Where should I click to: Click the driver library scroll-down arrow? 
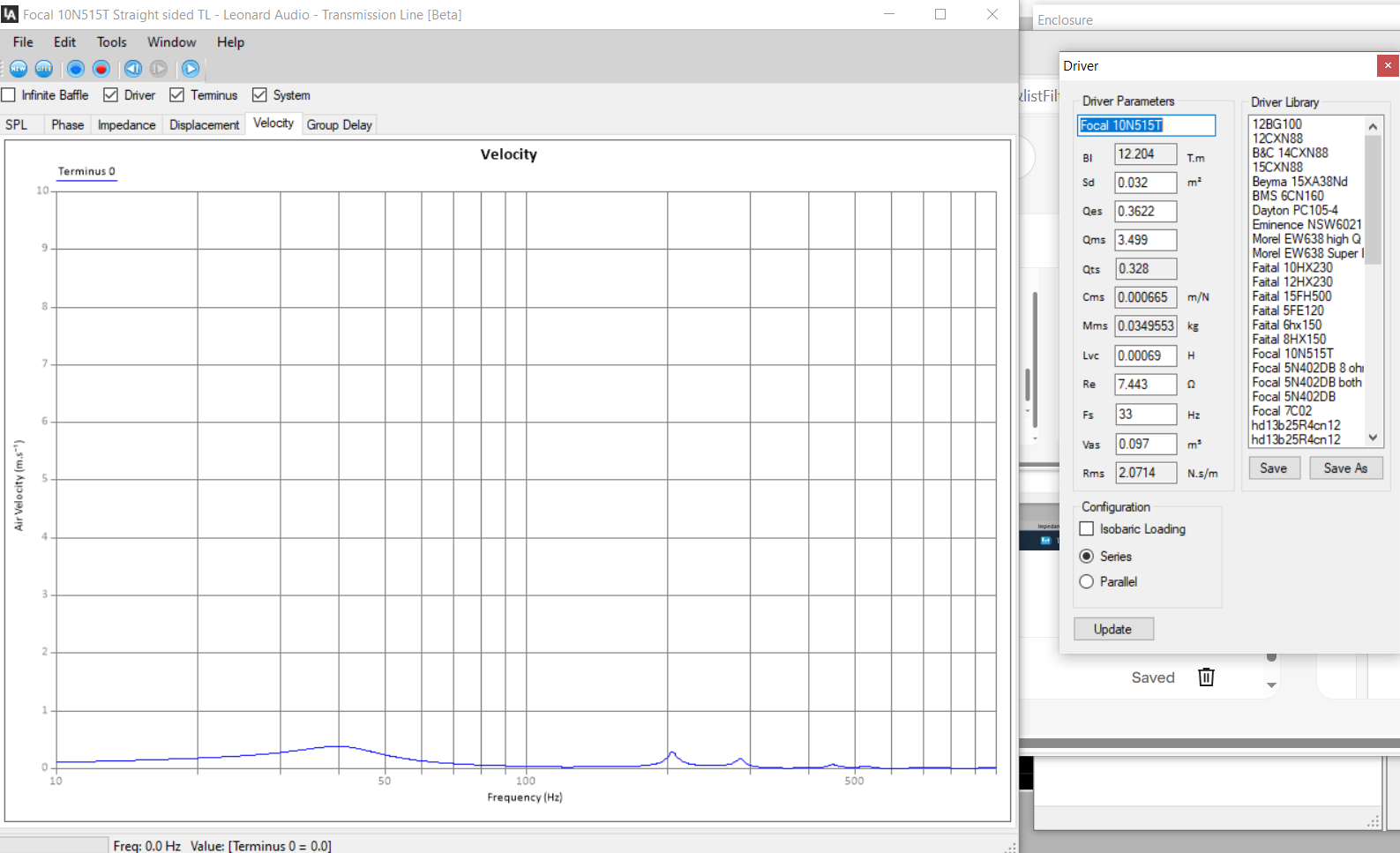pyautogui.click(x=1373, y=438)
